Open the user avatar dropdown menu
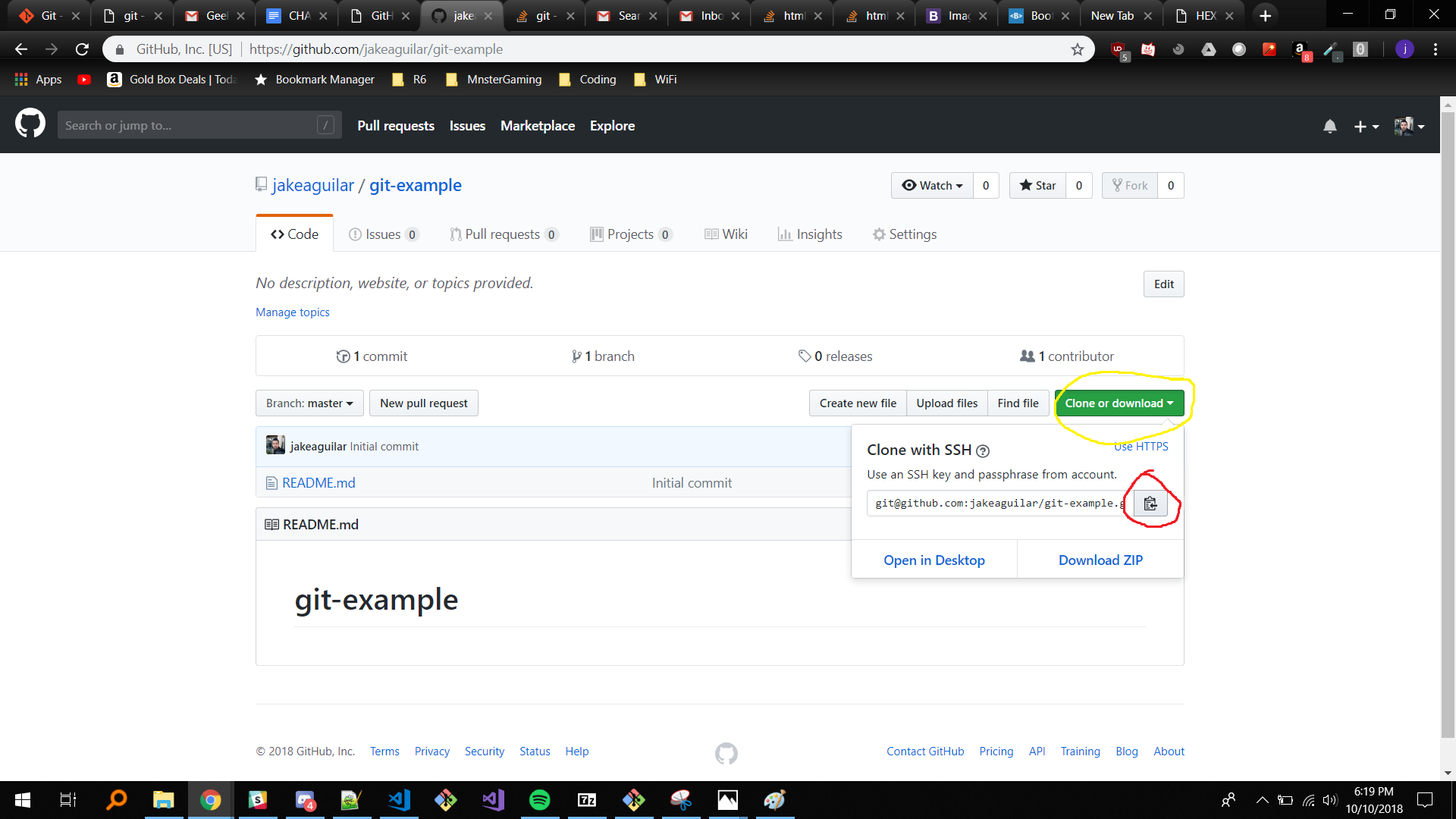Viewport: 1456px width, 819px height. 1409,126
